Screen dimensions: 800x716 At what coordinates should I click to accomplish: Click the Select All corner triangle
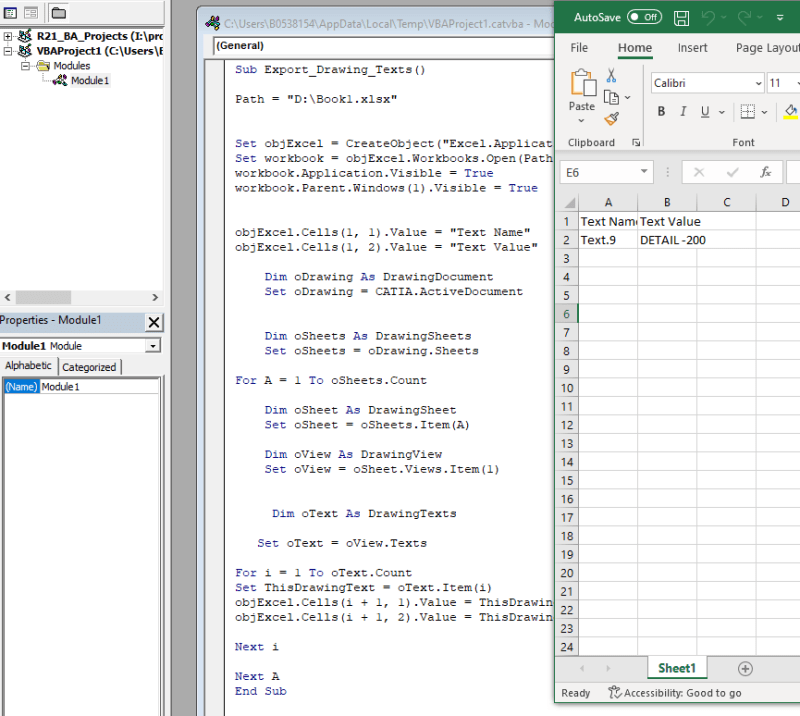(569, 203)
